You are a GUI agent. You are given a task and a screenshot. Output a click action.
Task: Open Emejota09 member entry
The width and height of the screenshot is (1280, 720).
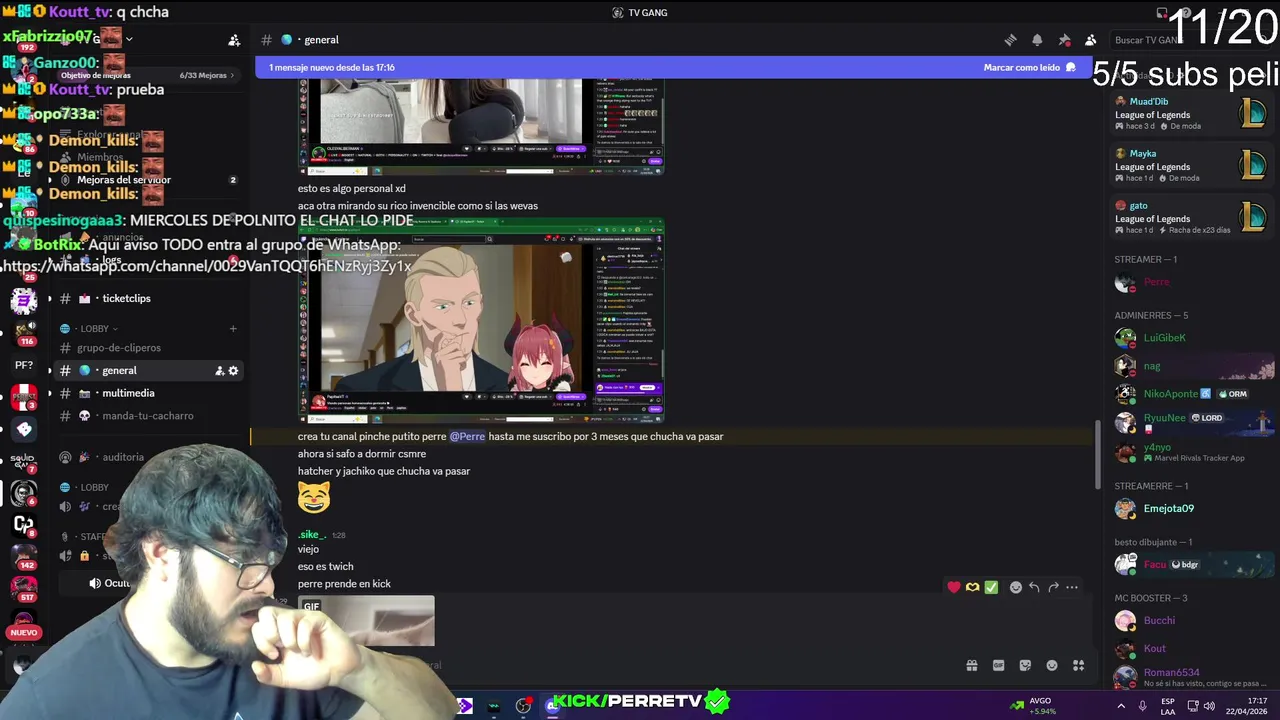pyautogui.click(x=1190, y=508)
